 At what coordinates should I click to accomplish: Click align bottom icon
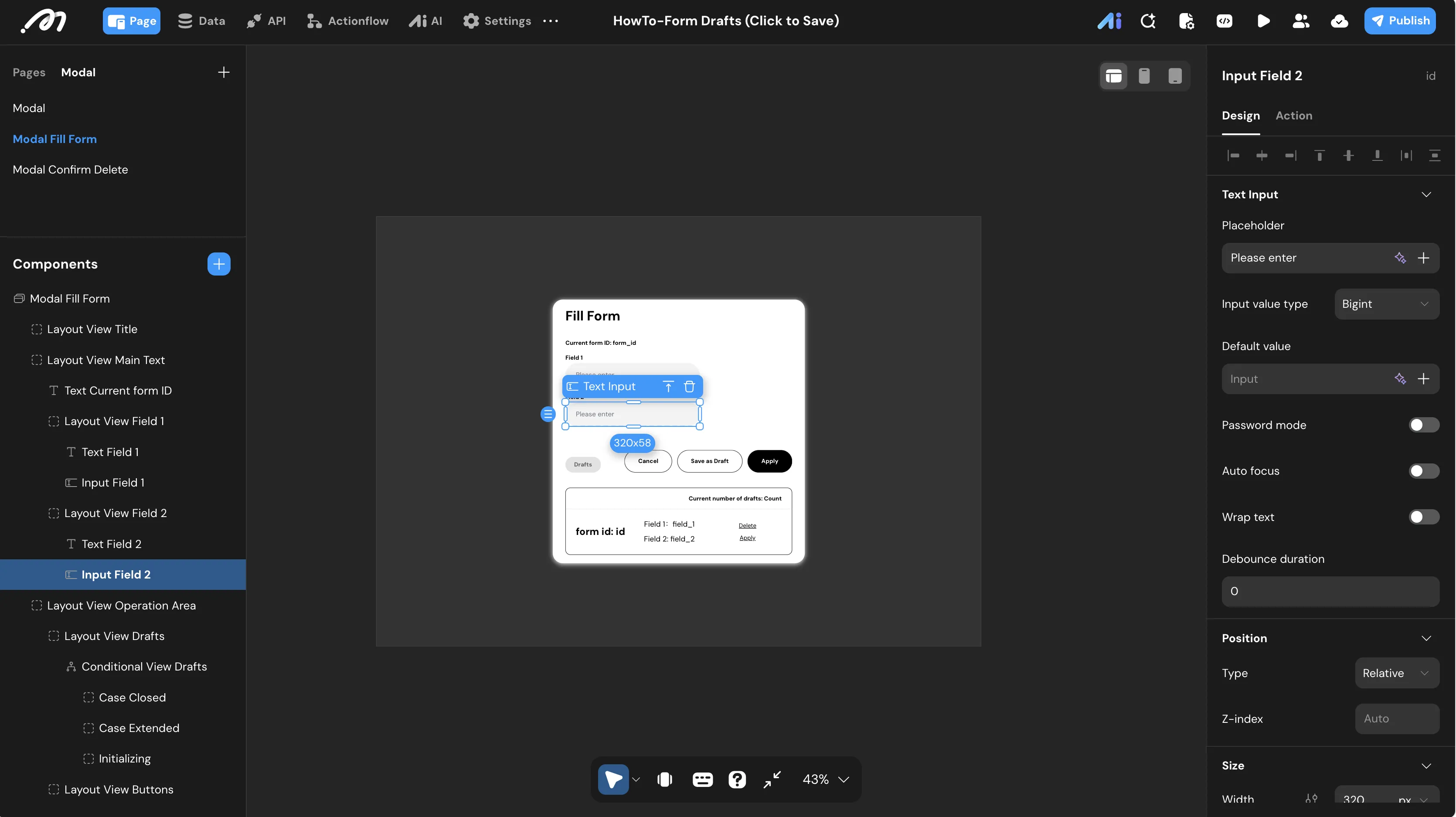tap(1378, 156)
